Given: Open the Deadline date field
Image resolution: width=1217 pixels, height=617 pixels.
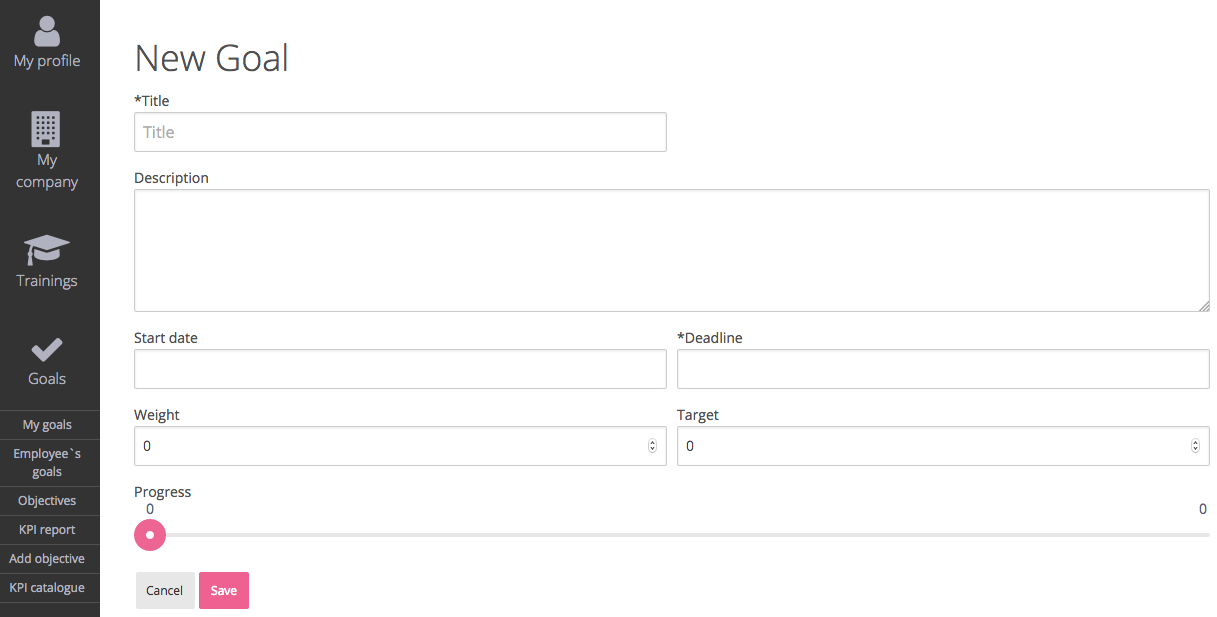Looking at the screenshot, I should pos(943,369).
